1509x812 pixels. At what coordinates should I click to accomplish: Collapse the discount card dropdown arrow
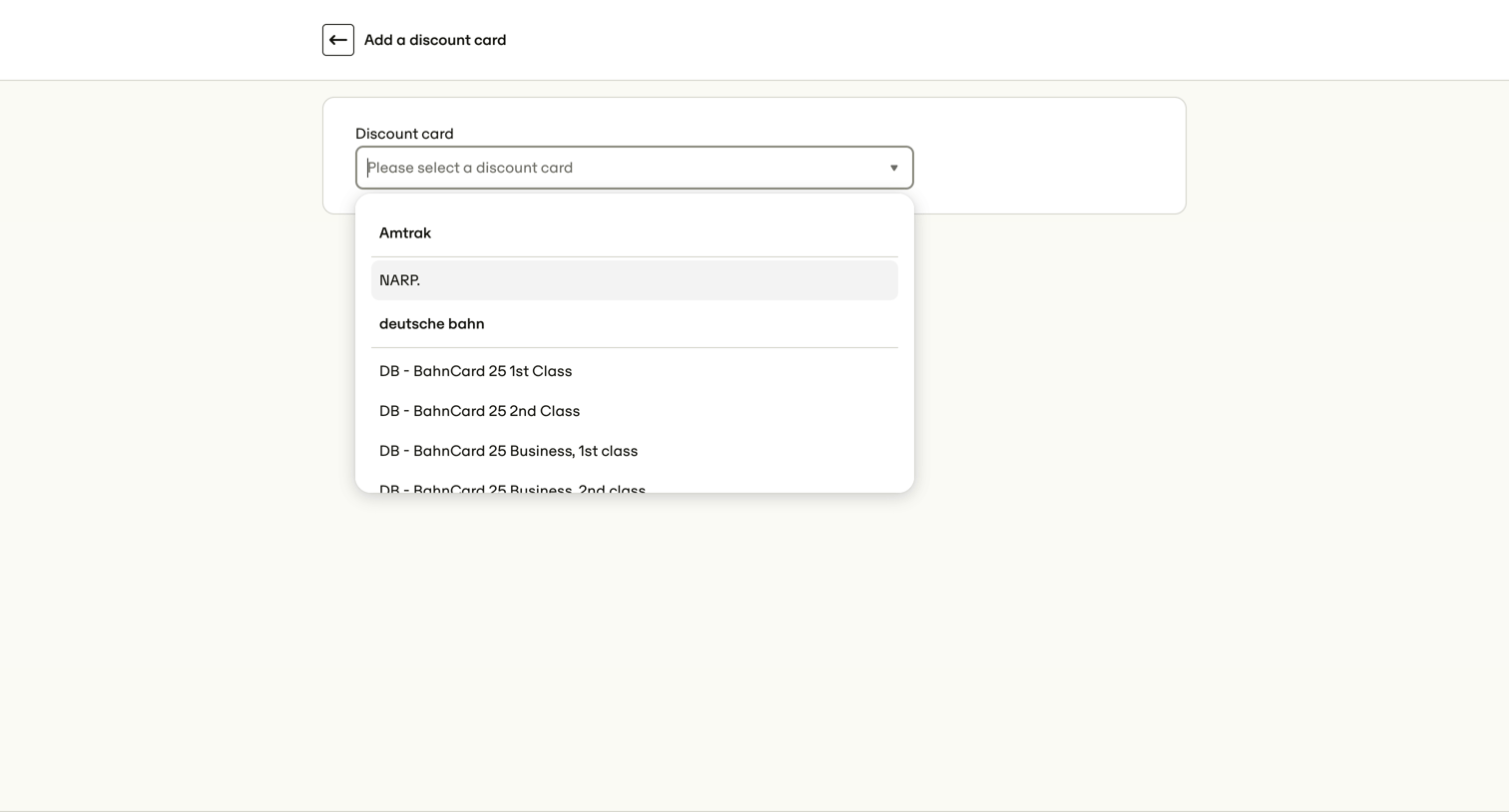click(894, 168)
